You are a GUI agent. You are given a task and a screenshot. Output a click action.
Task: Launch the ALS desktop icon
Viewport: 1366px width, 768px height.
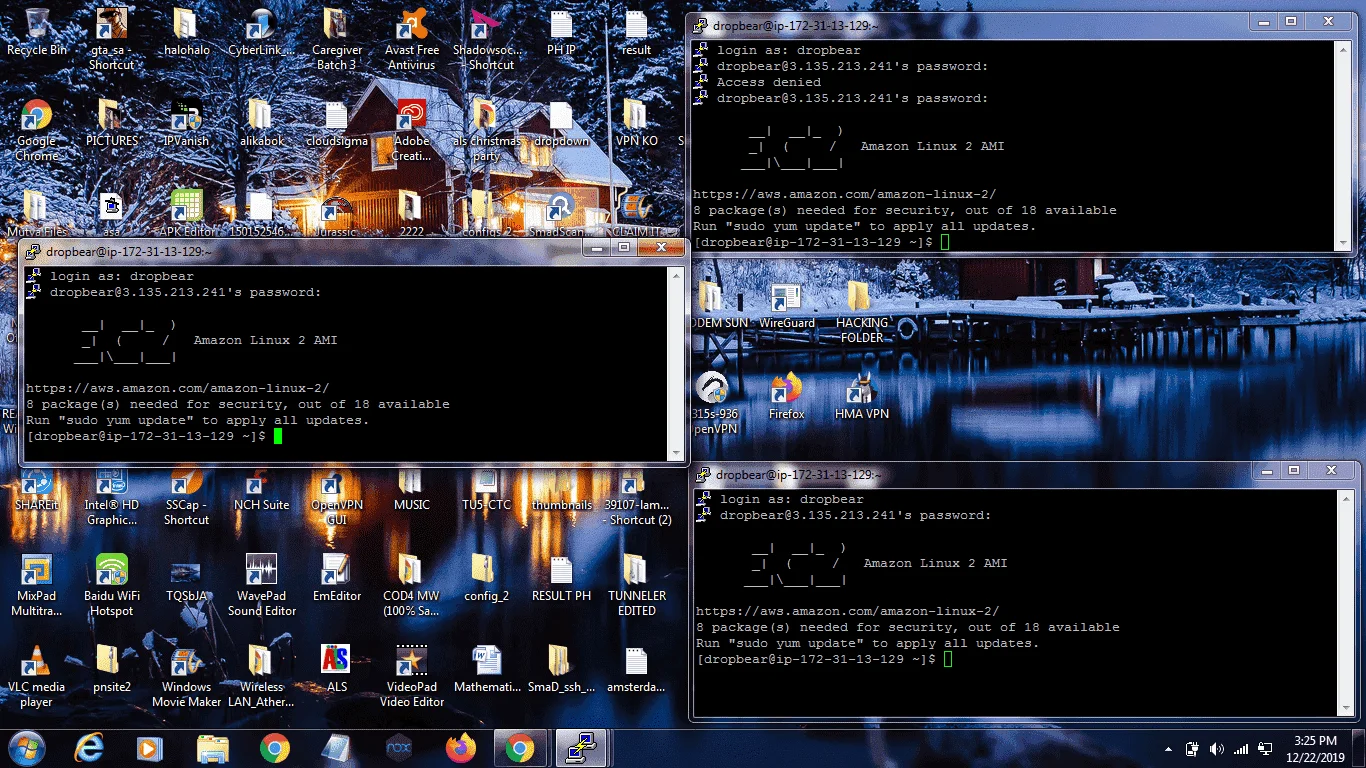pos(337,670)
